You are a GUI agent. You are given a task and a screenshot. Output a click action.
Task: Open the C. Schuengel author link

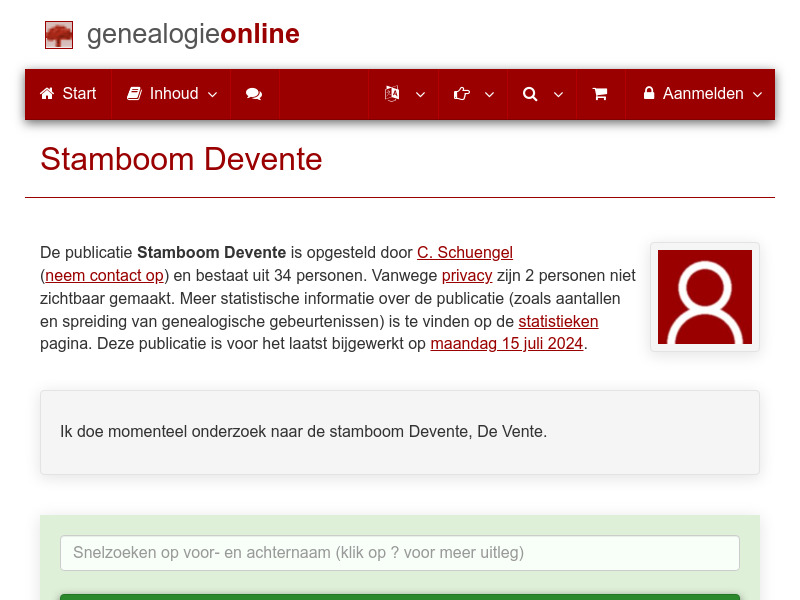point(465,252)
